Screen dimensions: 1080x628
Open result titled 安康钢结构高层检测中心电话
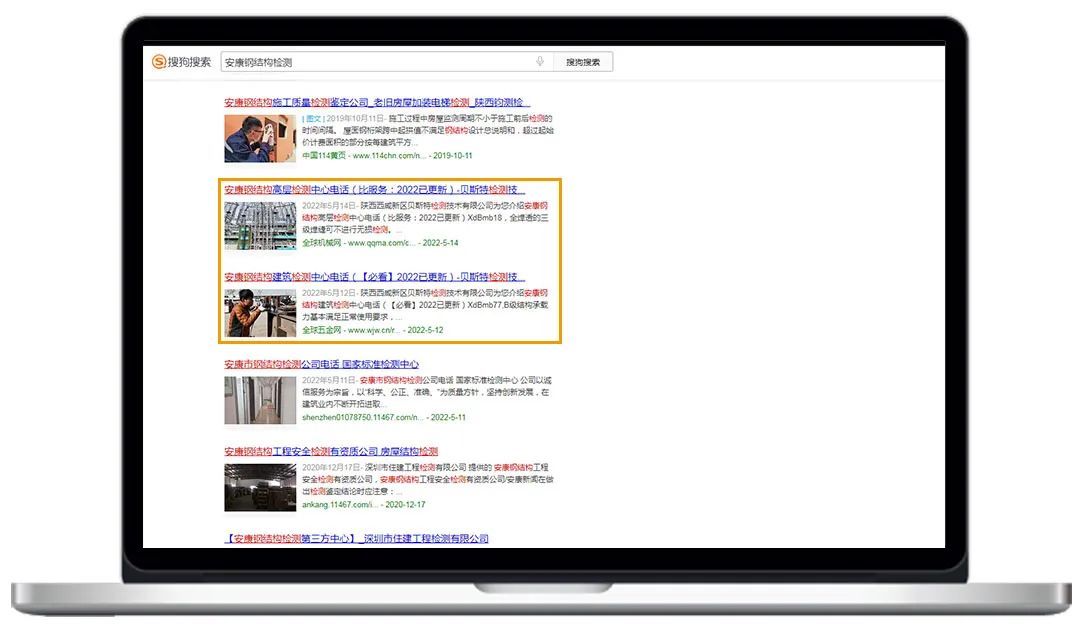[x=374, y=189]
